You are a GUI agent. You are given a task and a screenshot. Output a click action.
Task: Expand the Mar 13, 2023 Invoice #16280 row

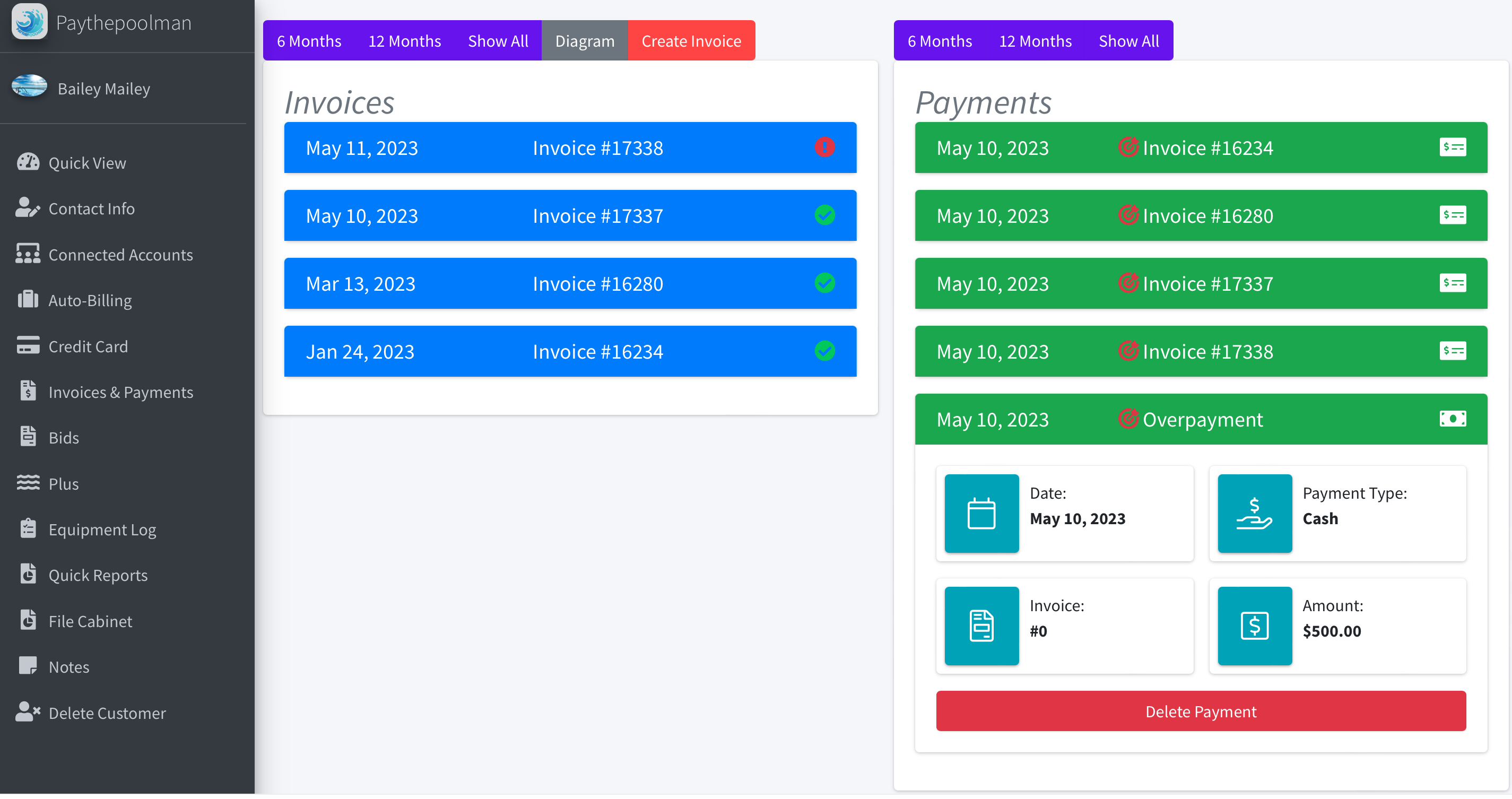tap(569, 283)
